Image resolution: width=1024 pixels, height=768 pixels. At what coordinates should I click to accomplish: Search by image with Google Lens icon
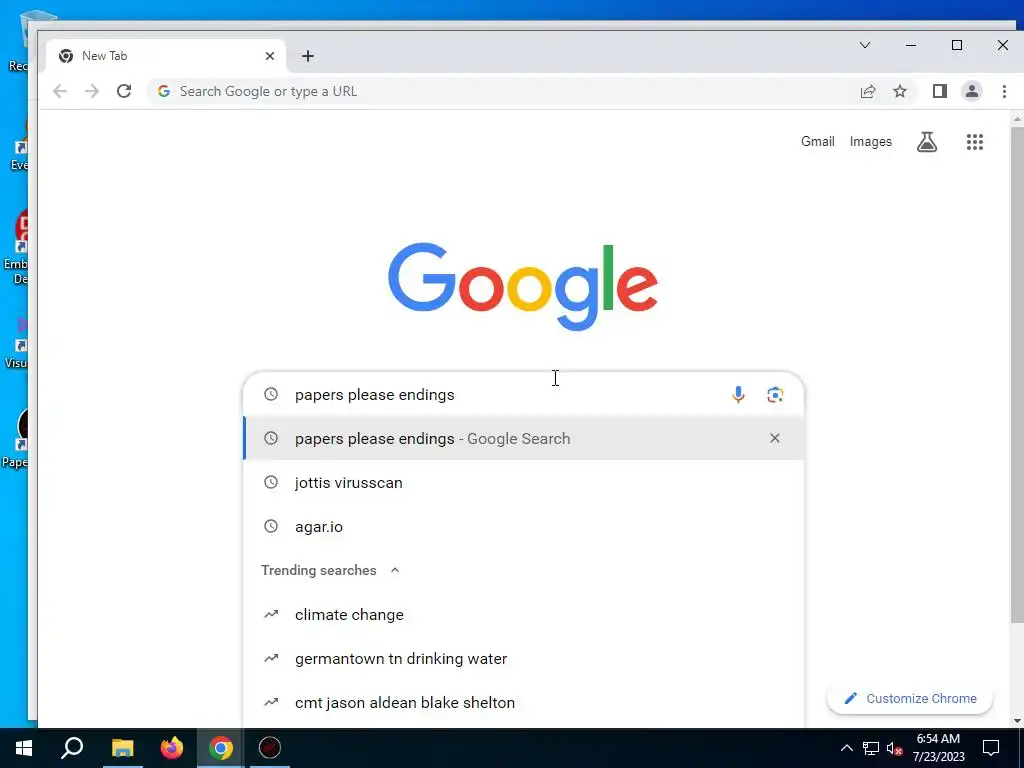click(x=775, y=394)
